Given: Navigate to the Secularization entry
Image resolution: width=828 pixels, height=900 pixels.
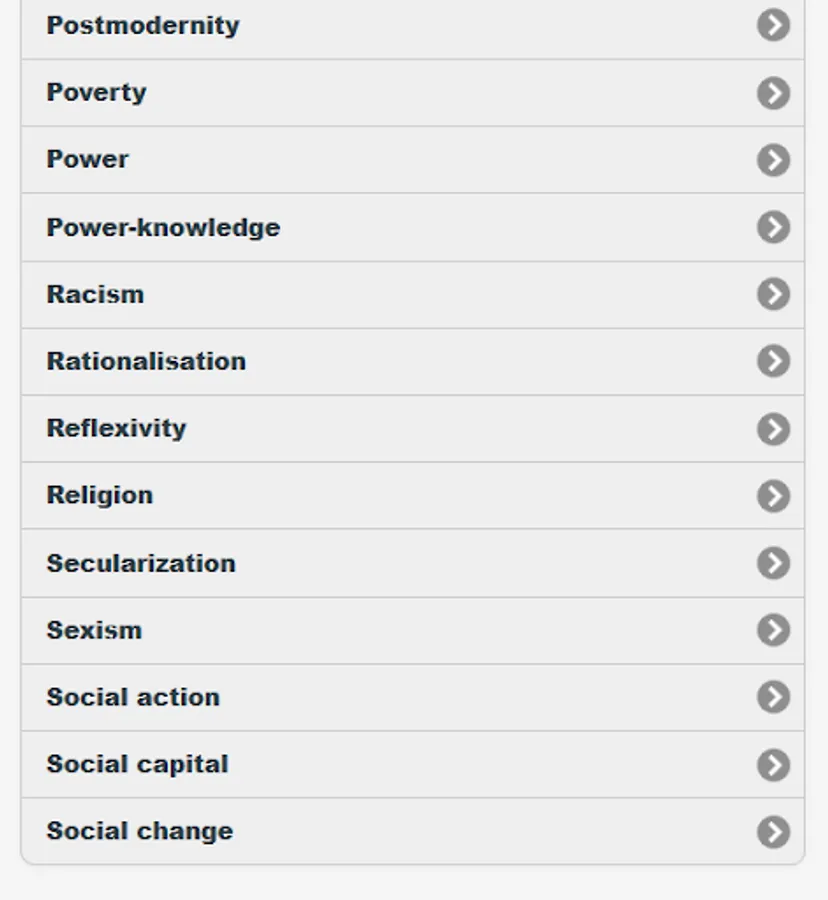Looking at the screenshot, I should coord(141,563).
